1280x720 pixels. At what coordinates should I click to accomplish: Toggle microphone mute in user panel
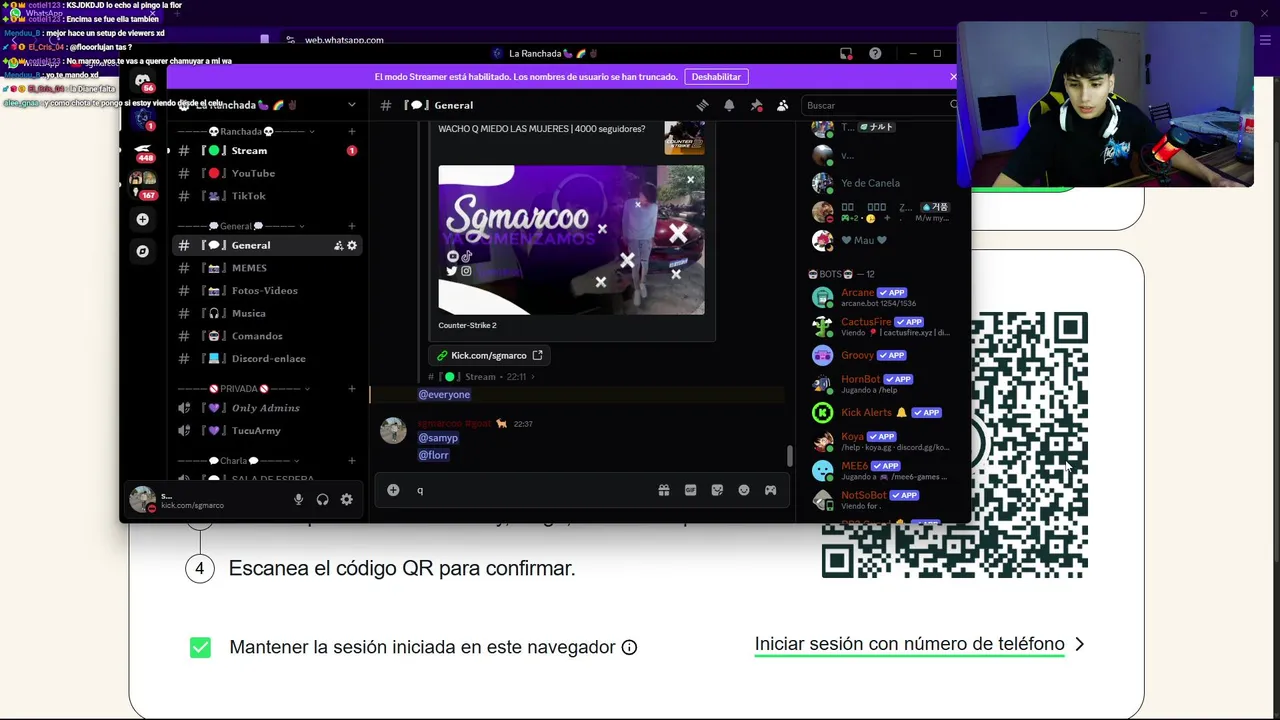(x=298, y=499)
